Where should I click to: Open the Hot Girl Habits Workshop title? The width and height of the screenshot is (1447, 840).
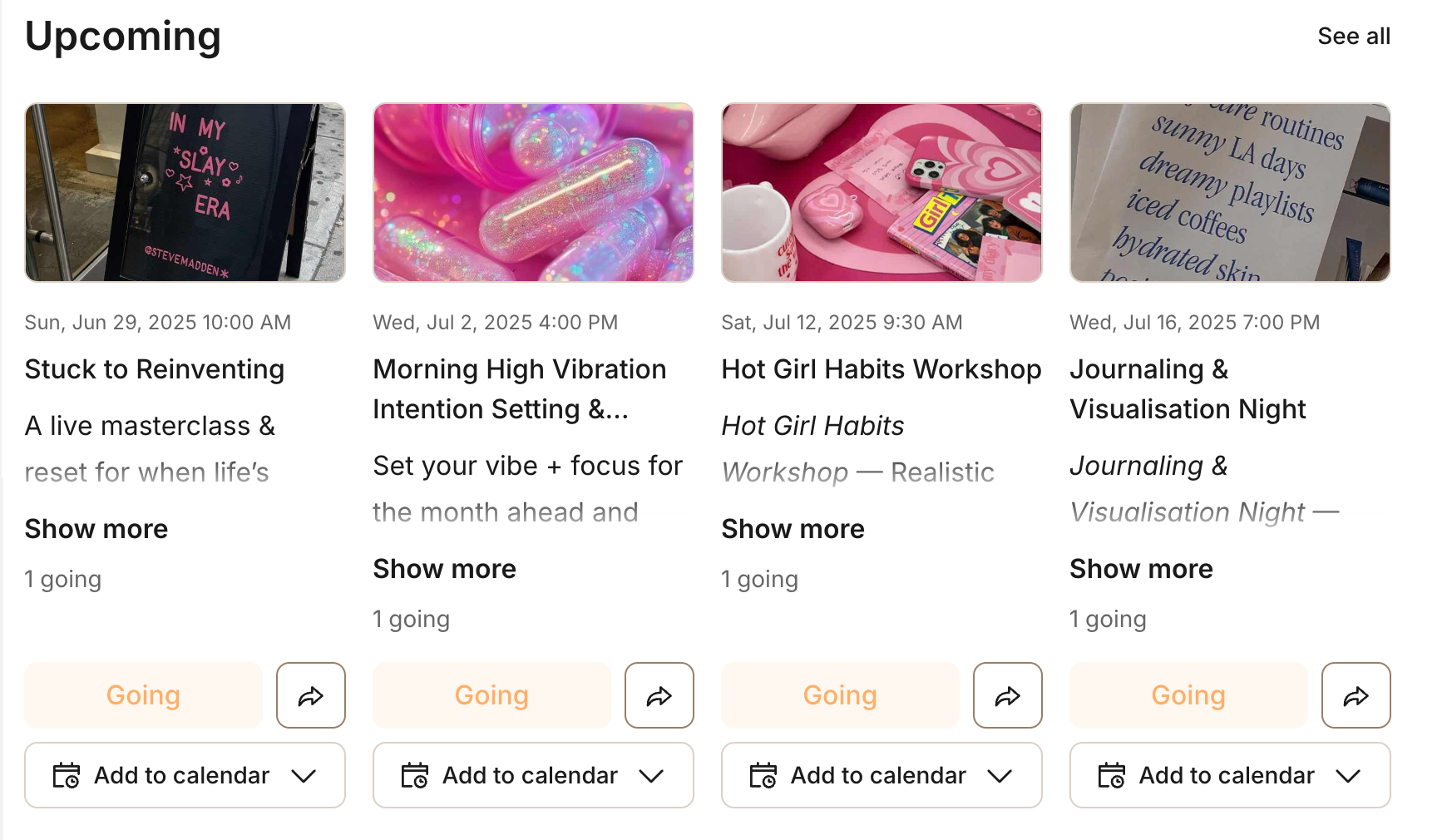[x=882, y=369]
